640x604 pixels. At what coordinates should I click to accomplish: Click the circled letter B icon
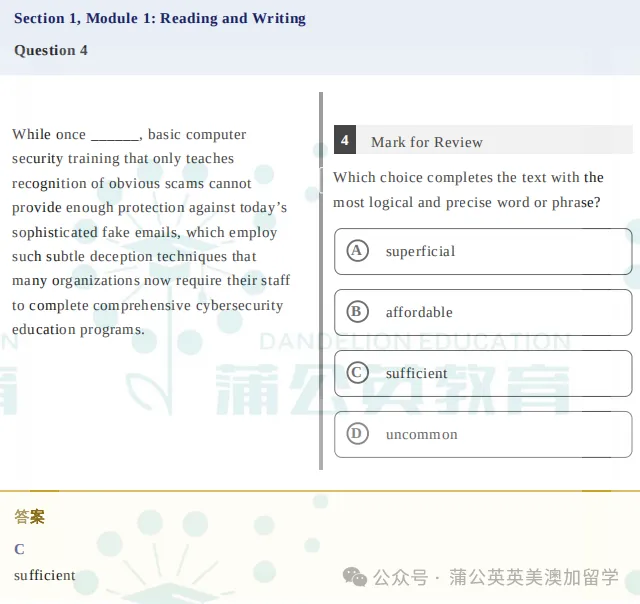click(x=357, y=312)
